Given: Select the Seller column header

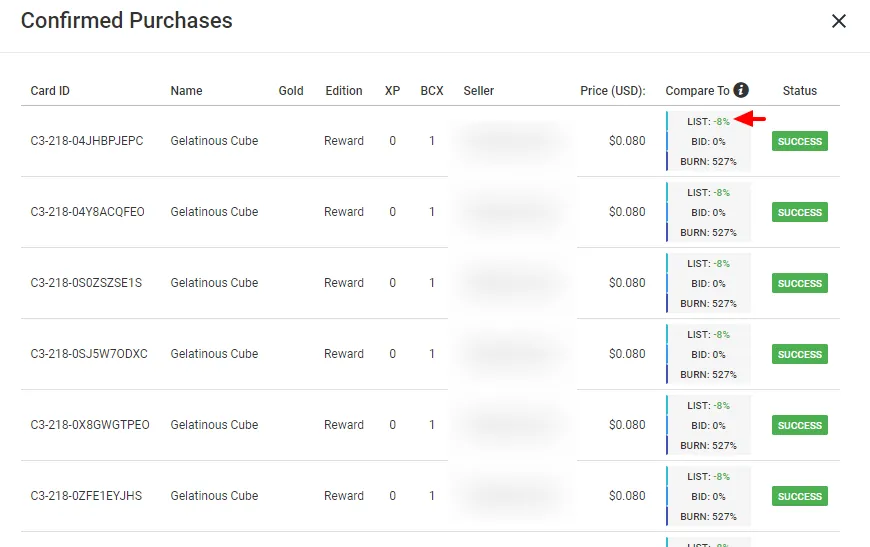Looking at the screenshot, I should click(x=478, y=90).
